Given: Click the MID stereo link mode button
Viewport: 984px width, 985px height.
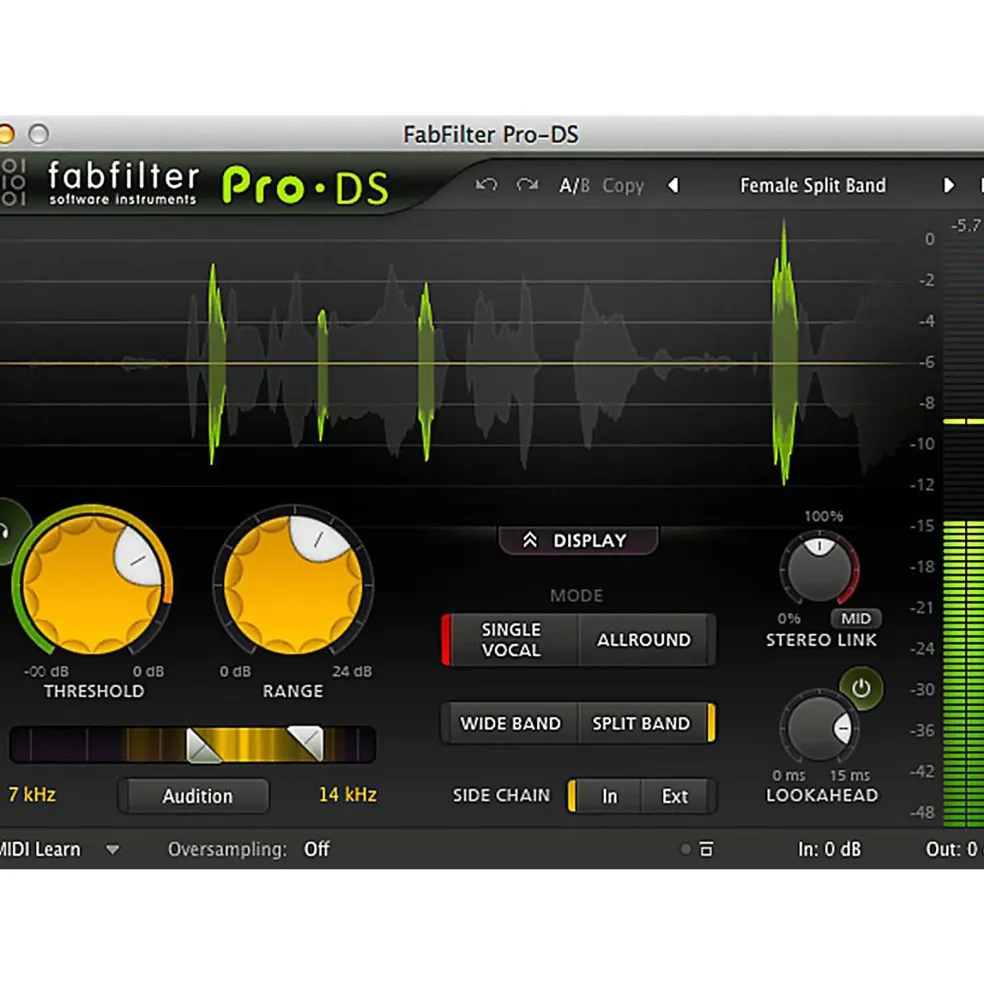Looking at the screenshot, I should click(856, 619).
